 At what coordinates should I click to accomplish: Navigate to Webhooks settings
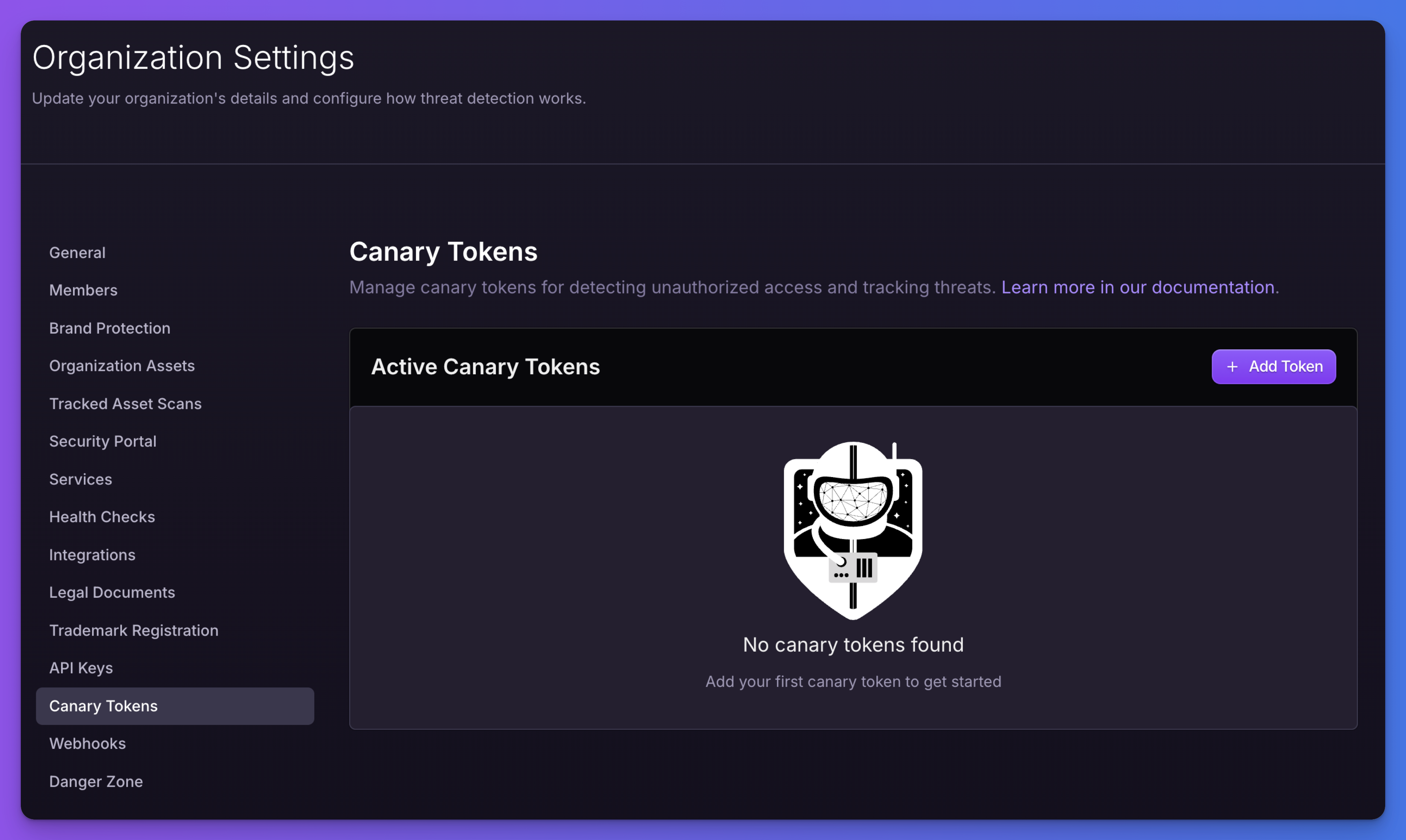point(87,743)
